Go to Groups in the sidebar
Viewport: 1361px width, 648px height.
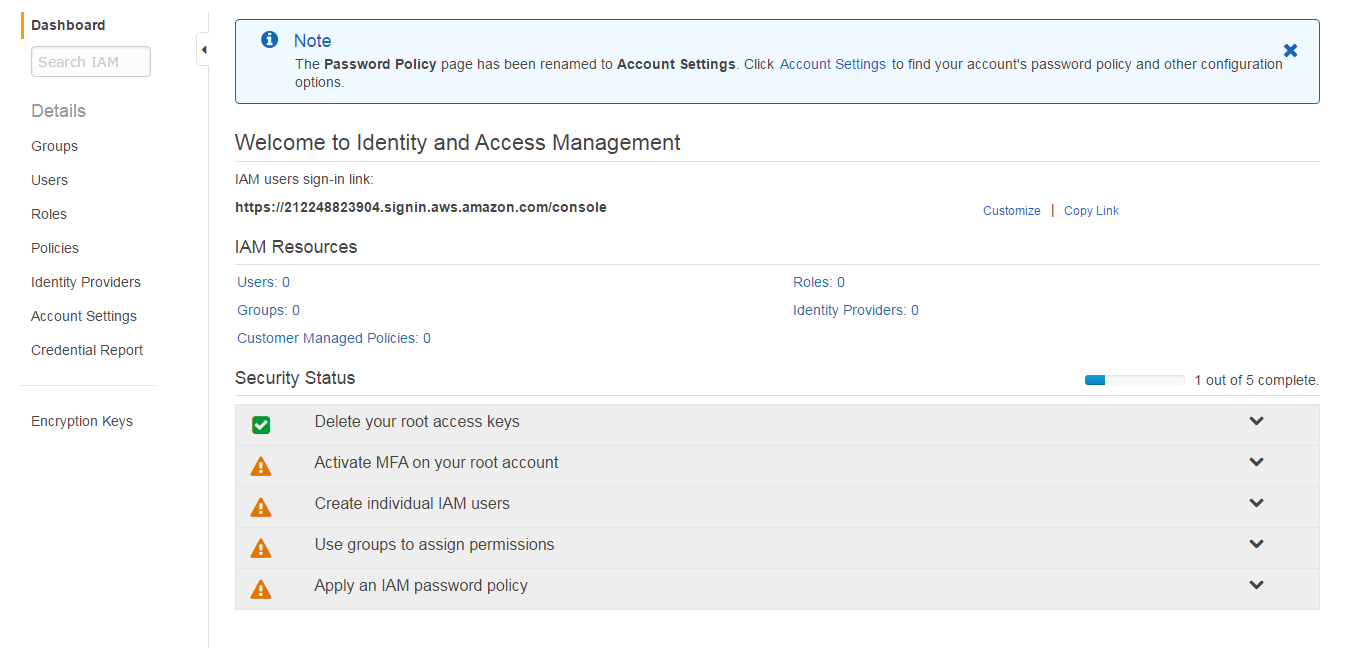[x=54, y=146]
